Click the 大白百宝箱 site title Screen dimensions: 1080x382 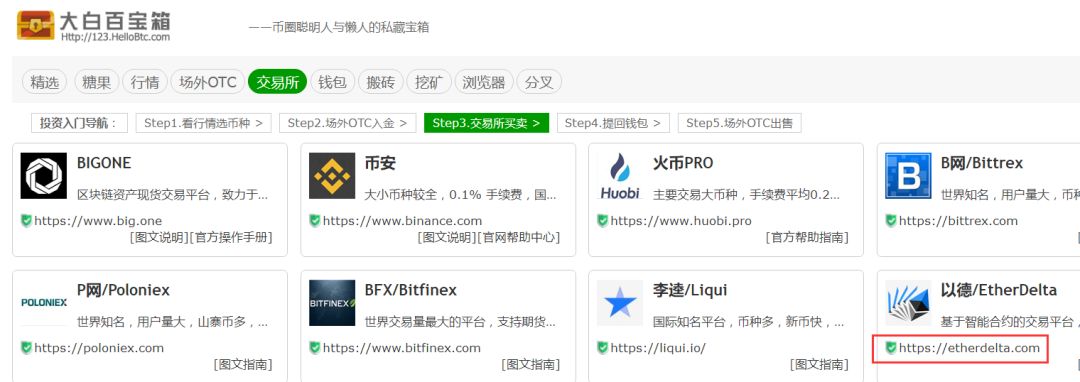[x=116, y=20]
